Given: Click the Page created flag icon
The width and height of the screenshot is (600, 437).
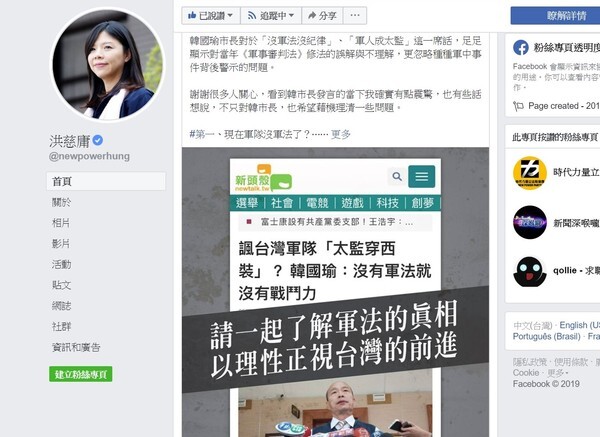Looking at the screenshot, I should click(518, 106).
